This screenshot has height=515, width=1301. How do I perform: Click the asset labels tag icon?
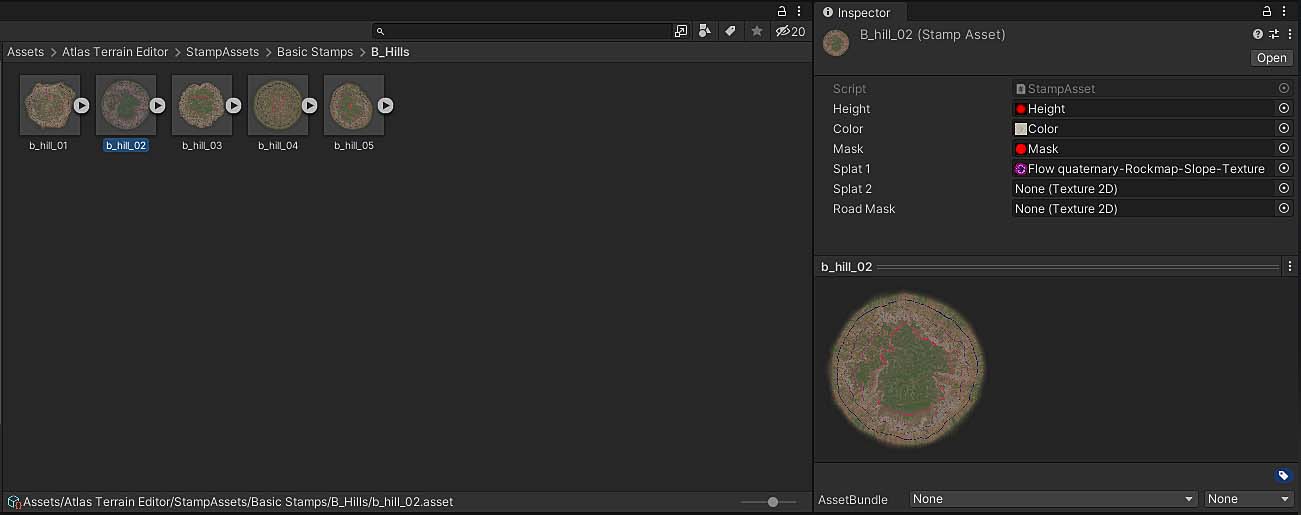(1284, 476)
